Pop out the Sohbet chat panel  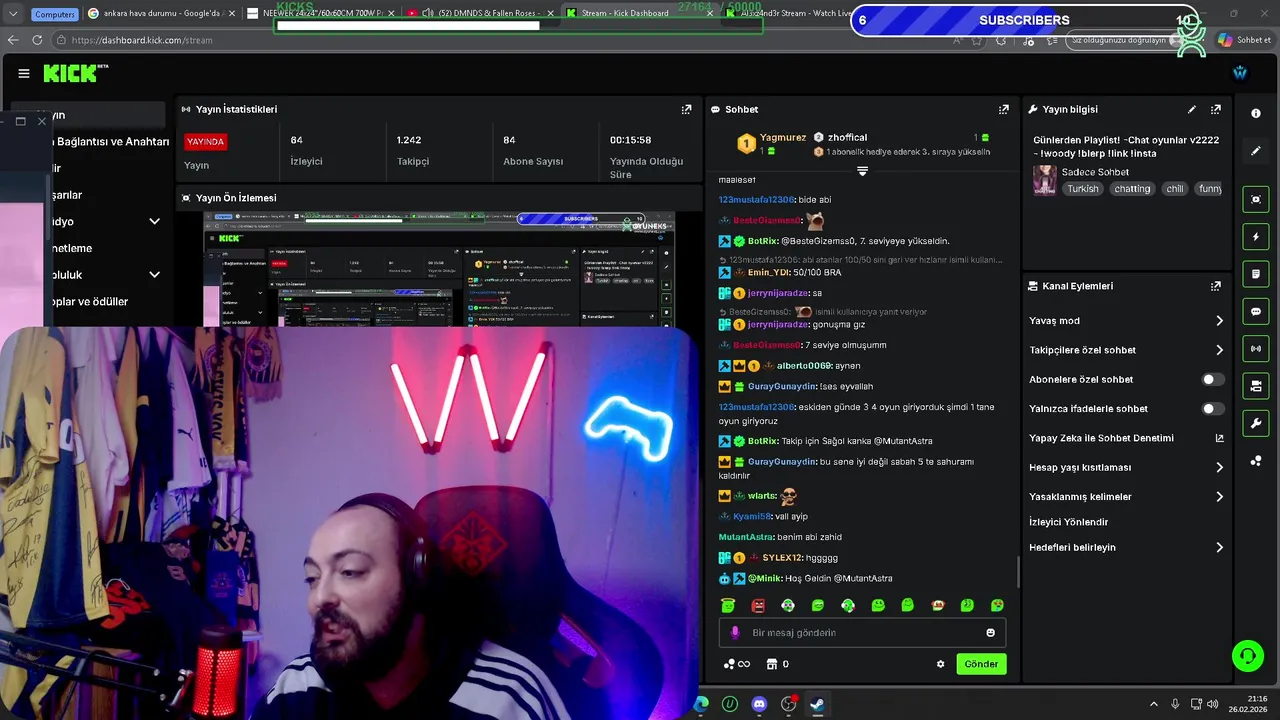tap(1003, 109)
